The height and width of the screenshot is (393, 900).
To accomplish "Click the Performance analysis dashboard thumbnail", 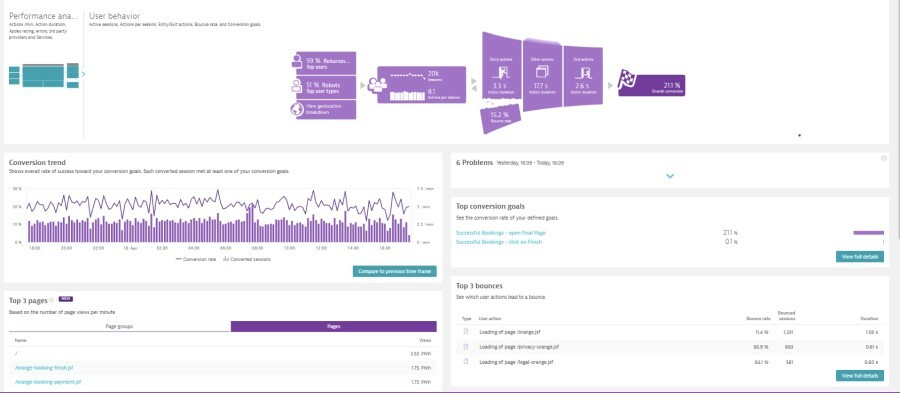I will (x=44, y=75).
